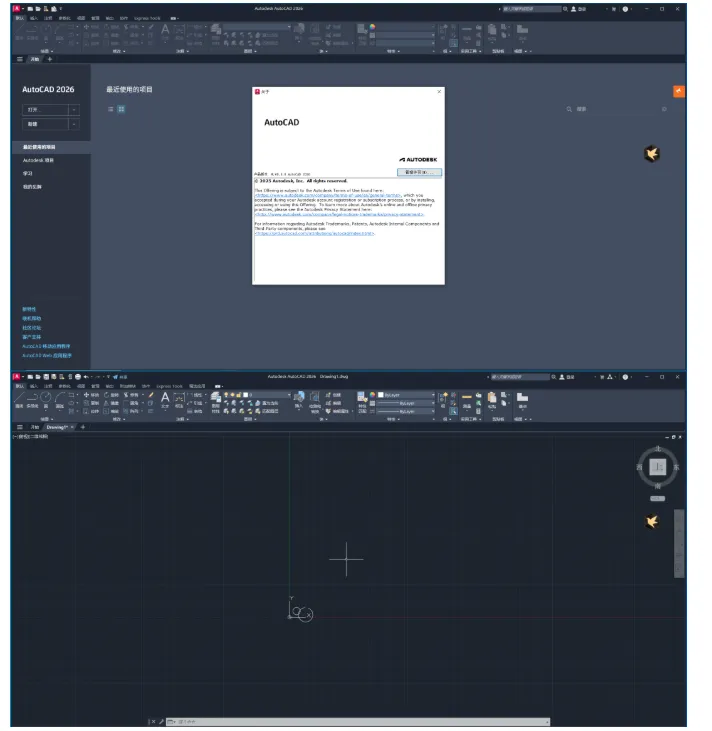Click the orange bird icon in the drawing canvas
This screenshot has width=712, height=731.
[652, 521]
